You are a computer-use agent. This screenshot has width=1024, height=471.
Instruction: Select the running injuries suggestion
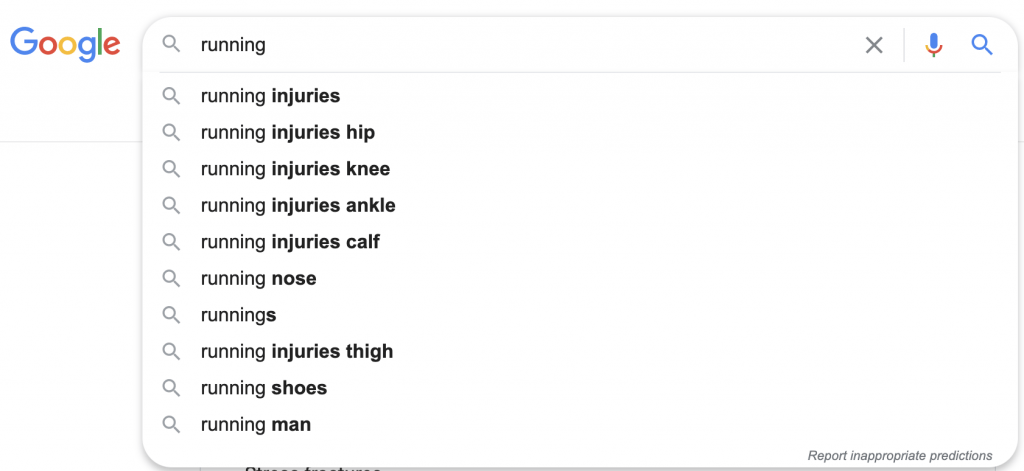[x=580, y=96]
